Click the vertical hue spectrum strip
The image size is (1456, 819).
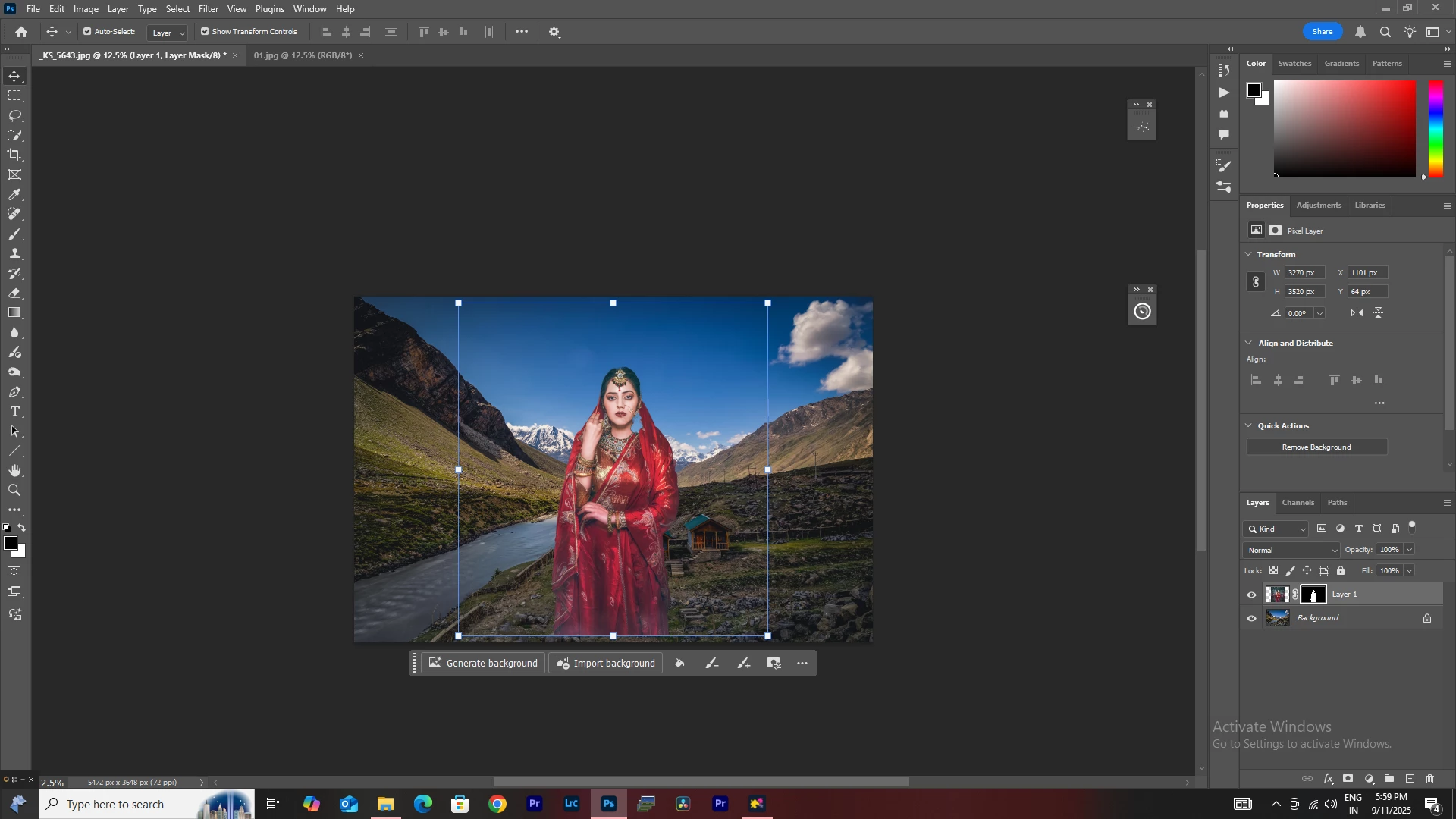coord(1436,129)
